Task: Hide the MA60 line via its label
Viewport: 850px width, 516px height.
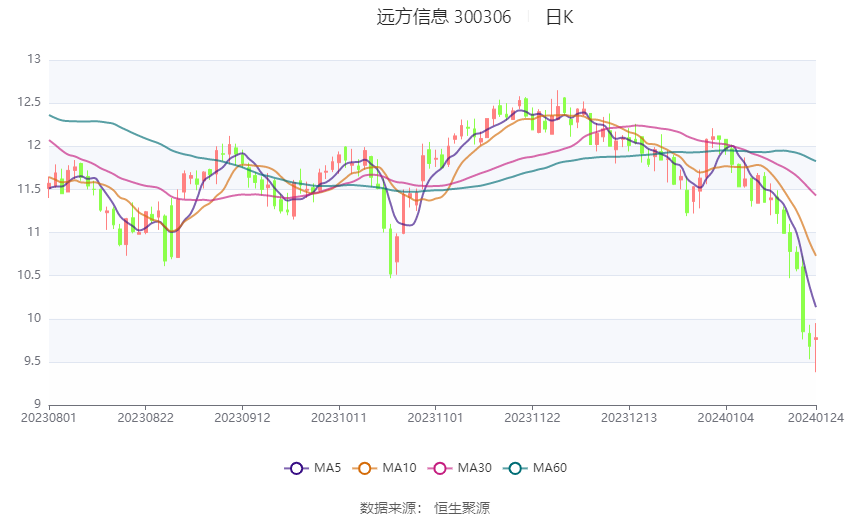Action: 550,468
